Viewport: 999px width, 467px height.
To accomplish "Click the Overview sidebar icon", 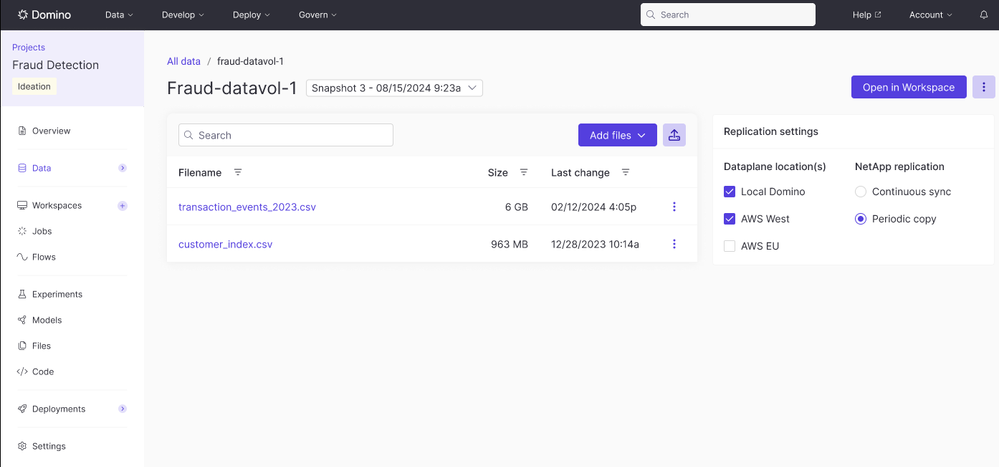I will (22, 131).
